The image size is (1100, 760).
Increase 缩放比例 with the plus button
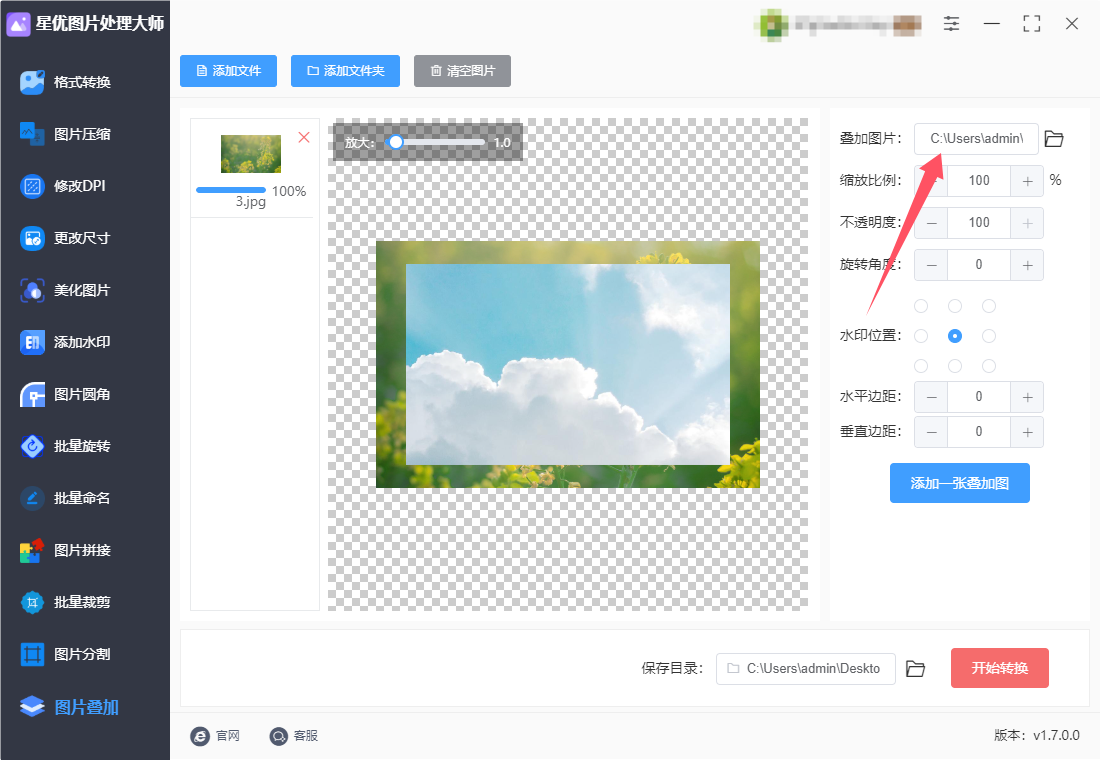coord(1027,181)
